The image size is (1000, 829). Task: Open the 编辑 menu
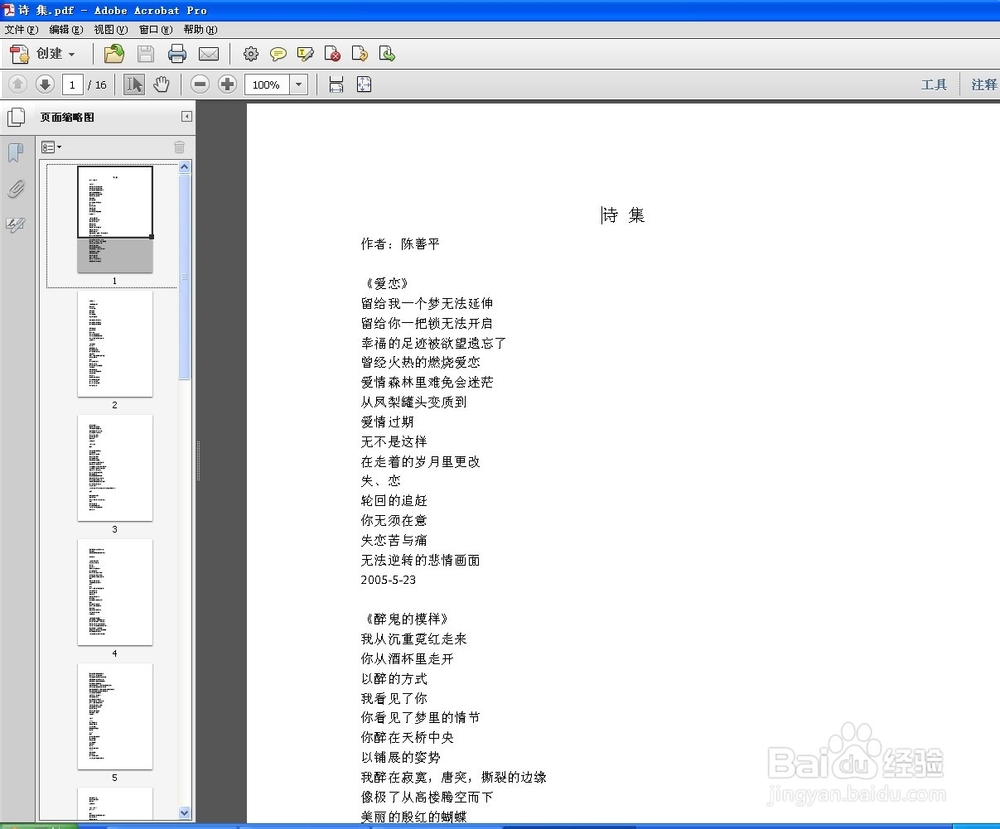[x=66, y=29]
